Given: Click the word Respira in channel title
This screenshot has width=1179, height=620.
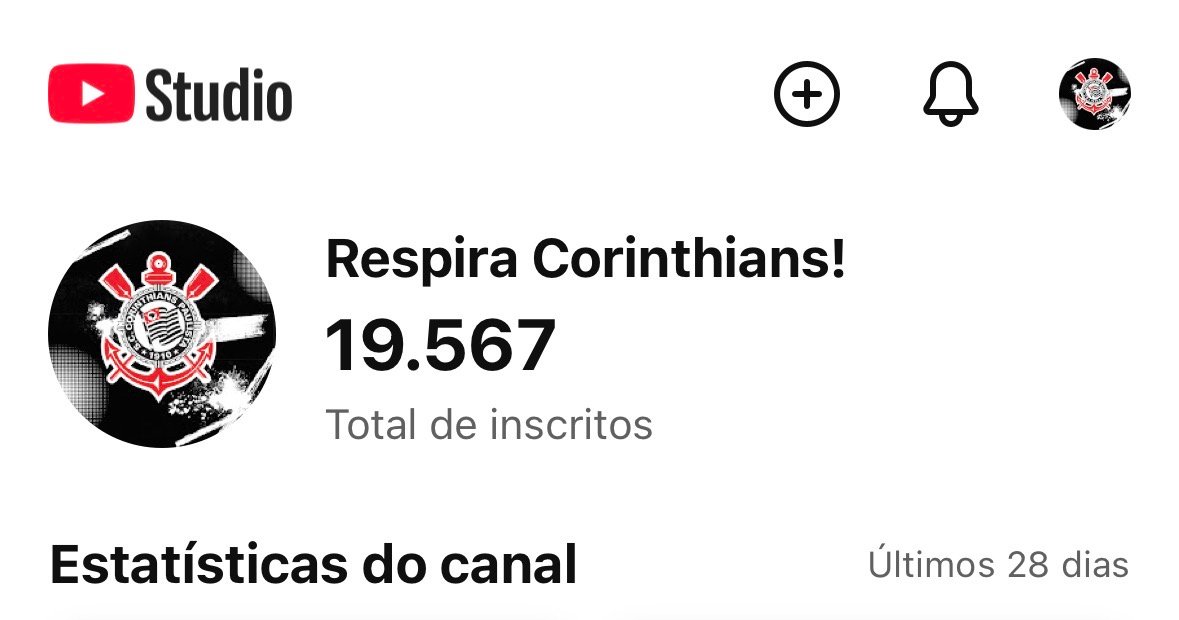Looking at the screenshot, I should [x=421, y=260].
